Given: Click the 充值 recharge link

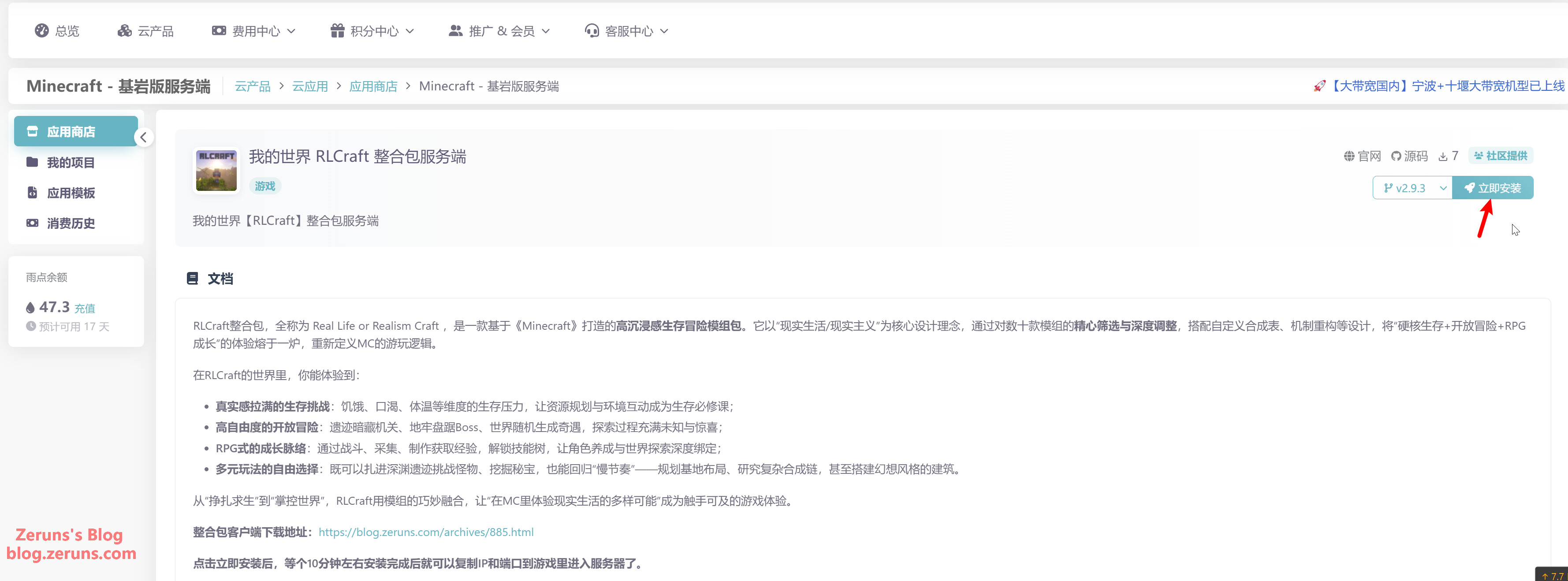Looking at the screenshot, I should click(x=85, y=309).
